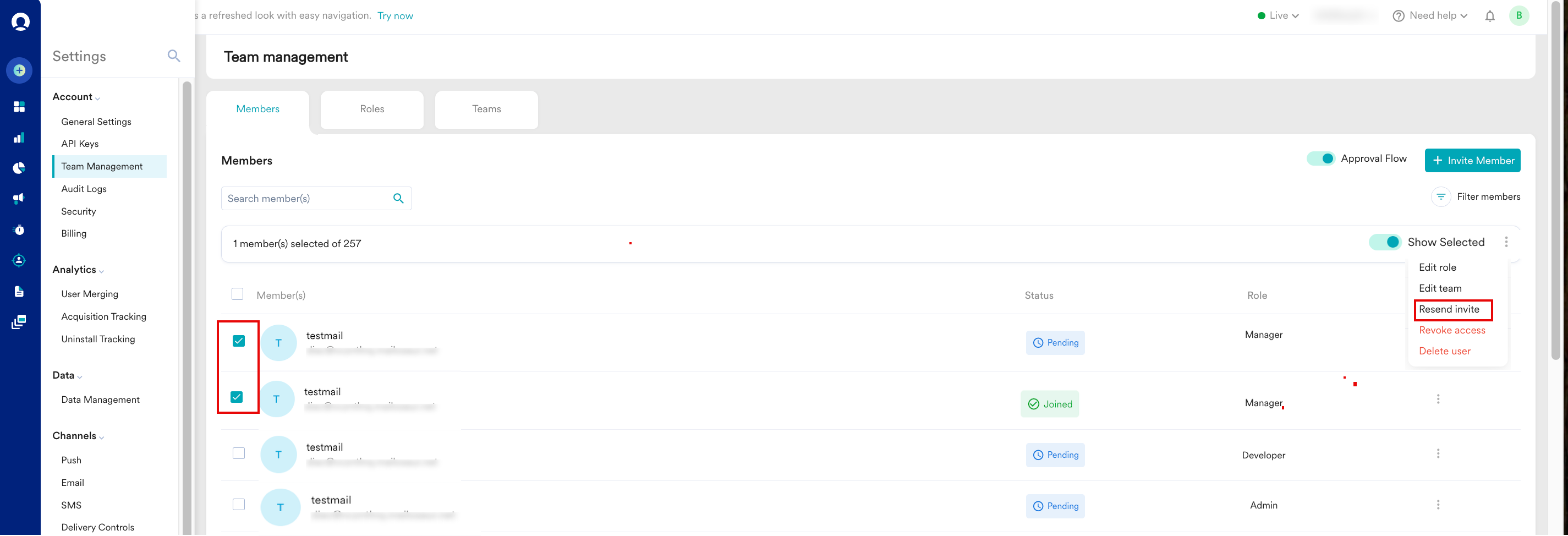Click the blue plus create icon

point(19,70)
